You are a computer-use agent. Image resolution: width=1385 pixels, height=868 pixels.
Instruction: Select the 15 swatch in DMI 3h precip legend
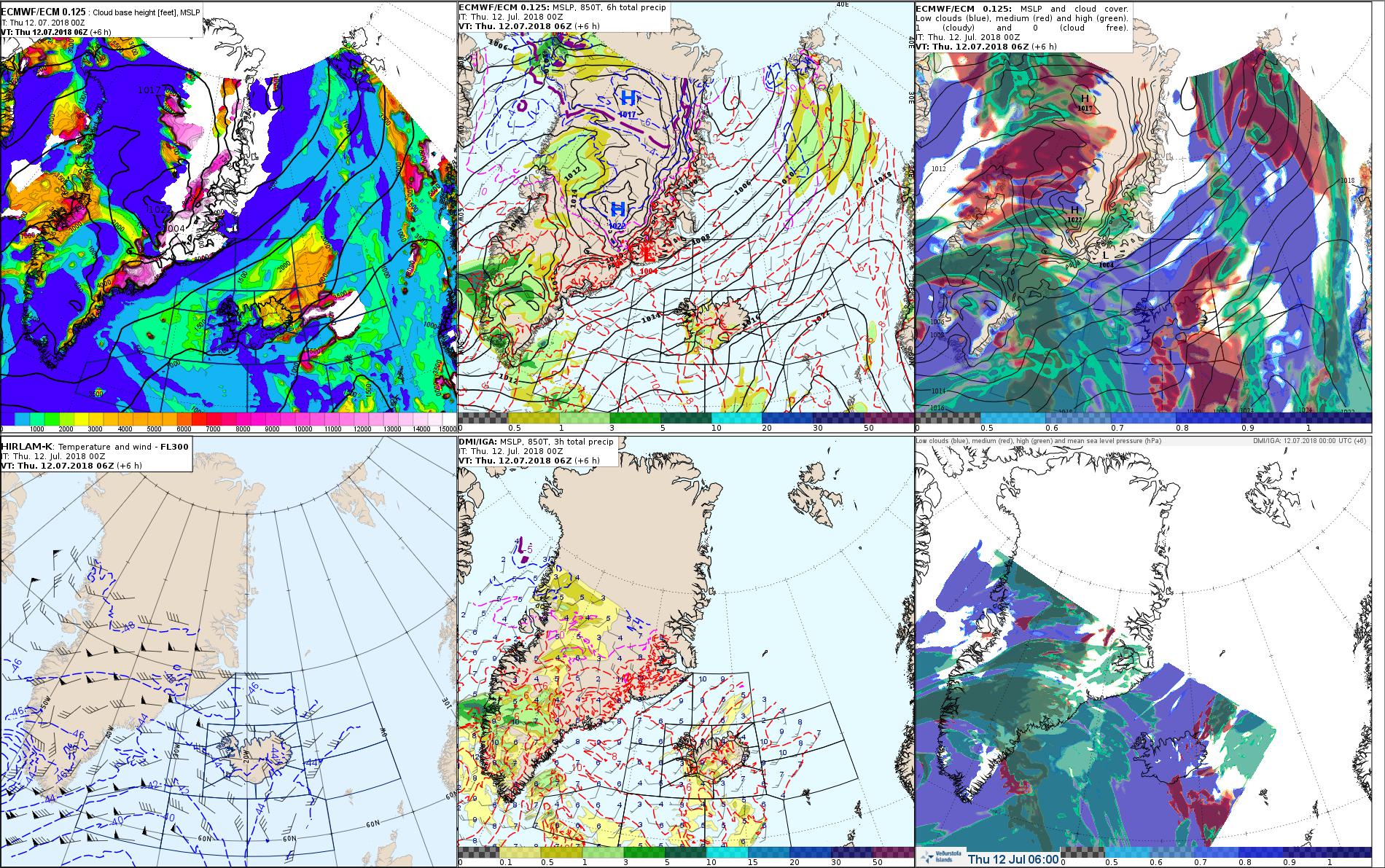point(768,852)
